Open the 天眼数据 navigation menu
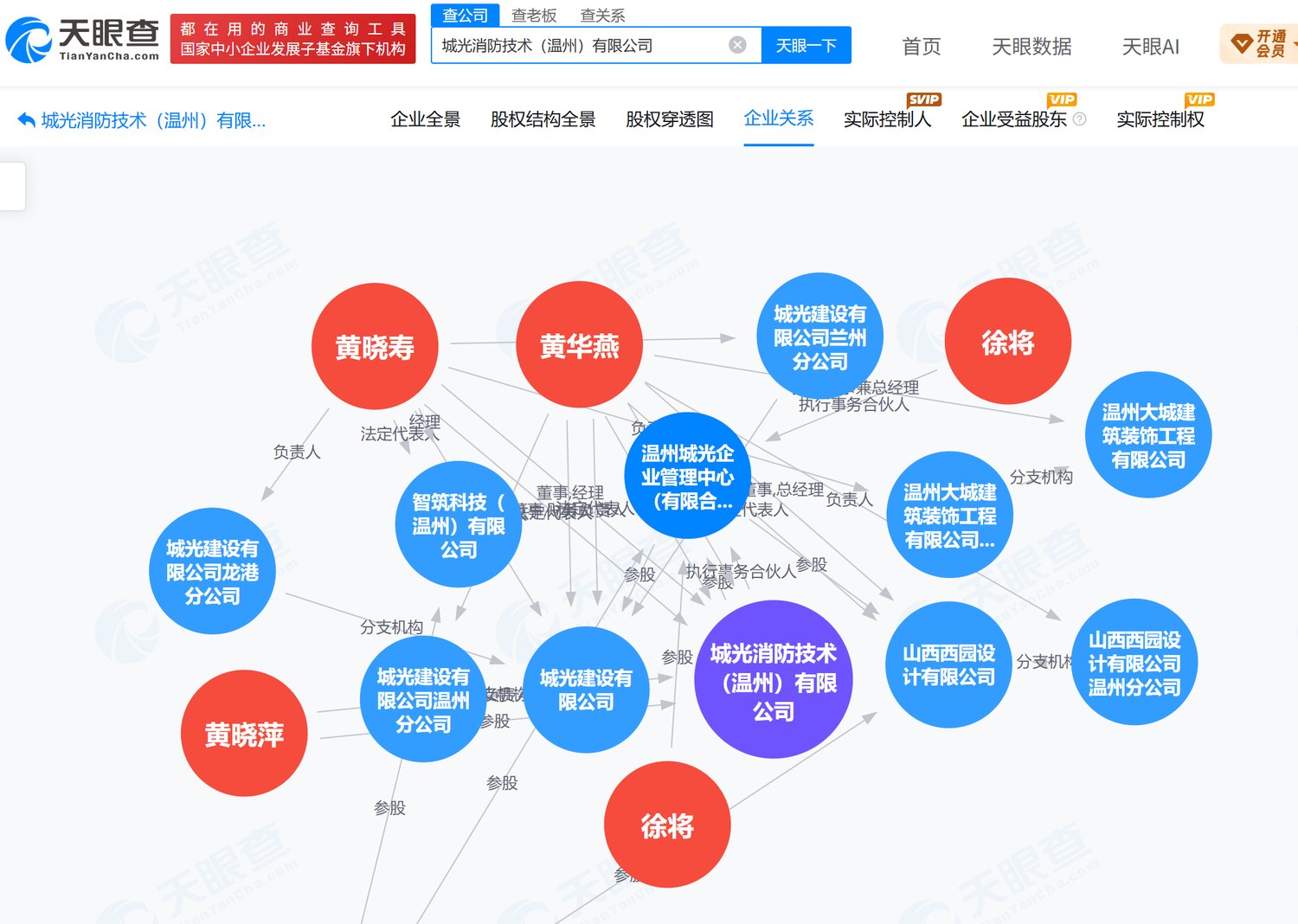 [x=1031, y=46]
